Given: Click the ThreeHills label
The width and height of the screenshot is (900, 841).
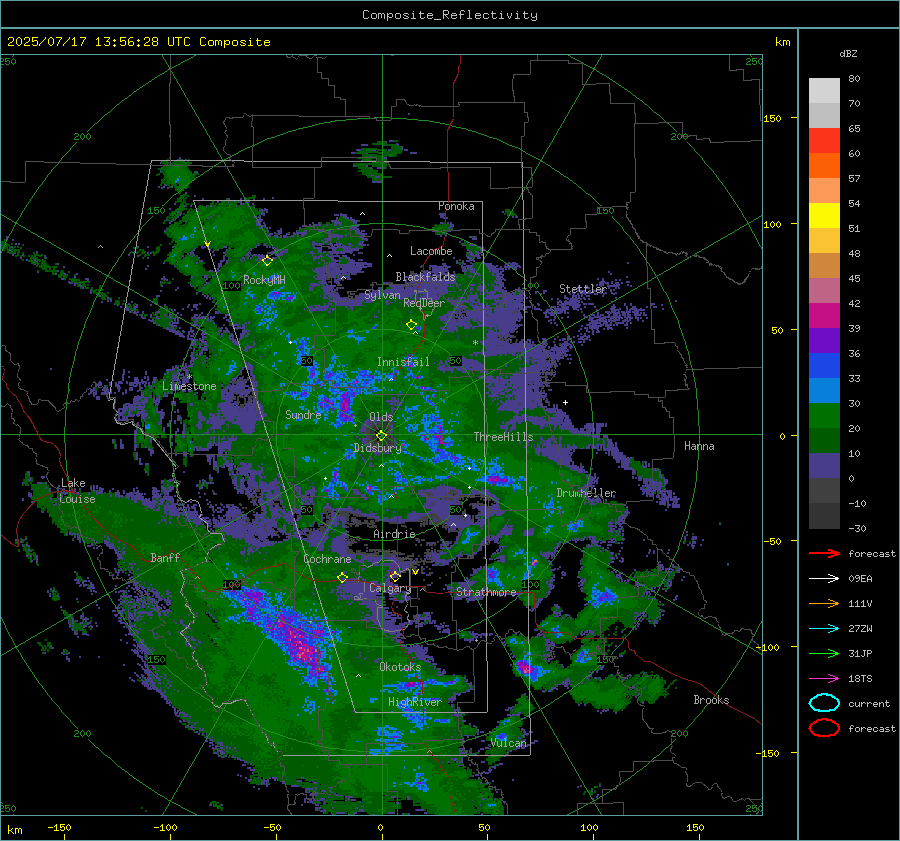Looking at the screenshot, I should point(503,437).
